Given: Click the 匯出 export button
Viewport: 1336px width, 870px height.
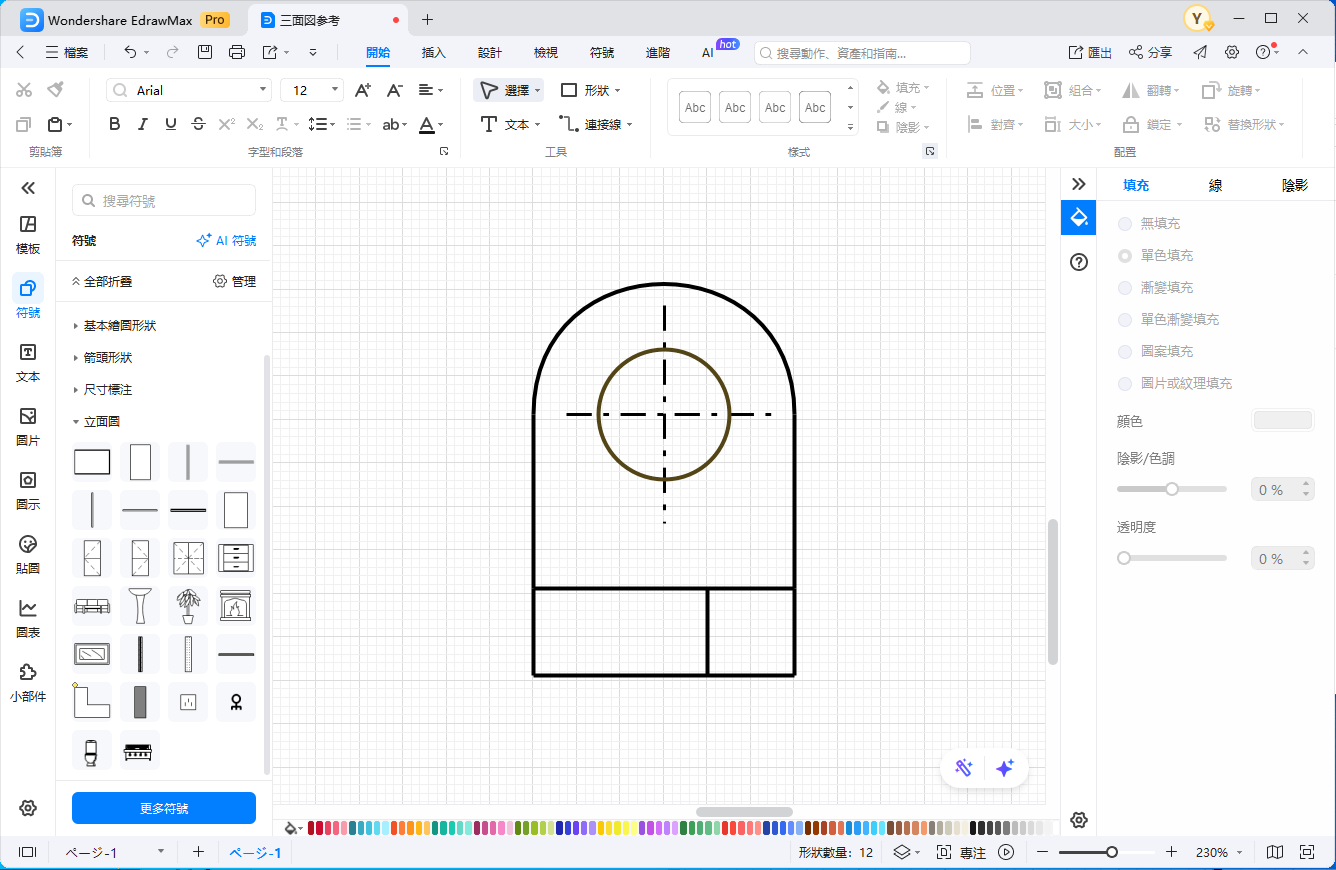Looking at the screenshot, I should [x=1090, y=52].
